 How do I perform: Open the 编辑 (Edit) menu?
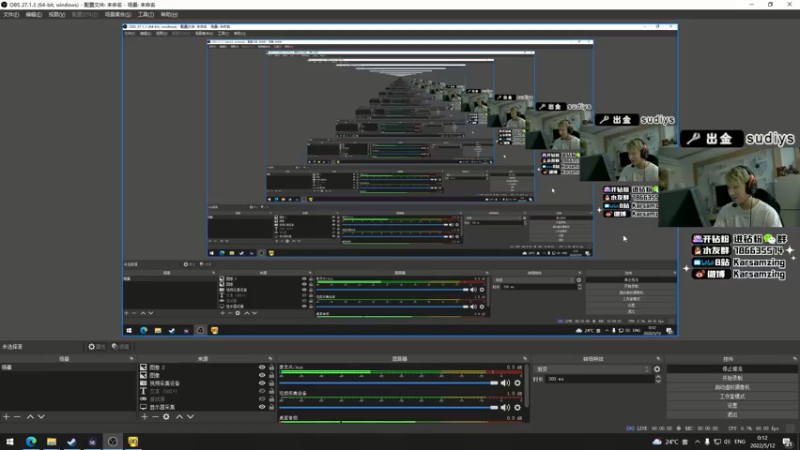[34, 15]
